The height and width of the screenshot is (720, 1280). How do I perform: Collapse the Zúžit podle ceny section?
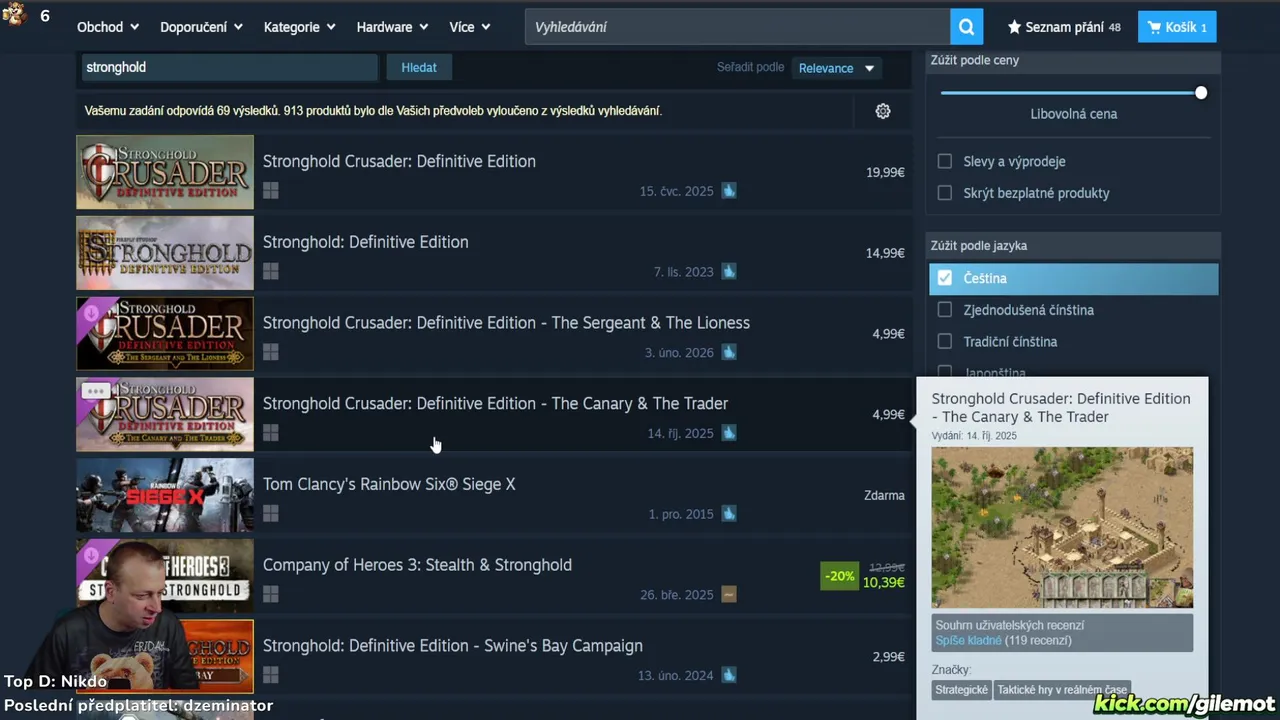1073,60
